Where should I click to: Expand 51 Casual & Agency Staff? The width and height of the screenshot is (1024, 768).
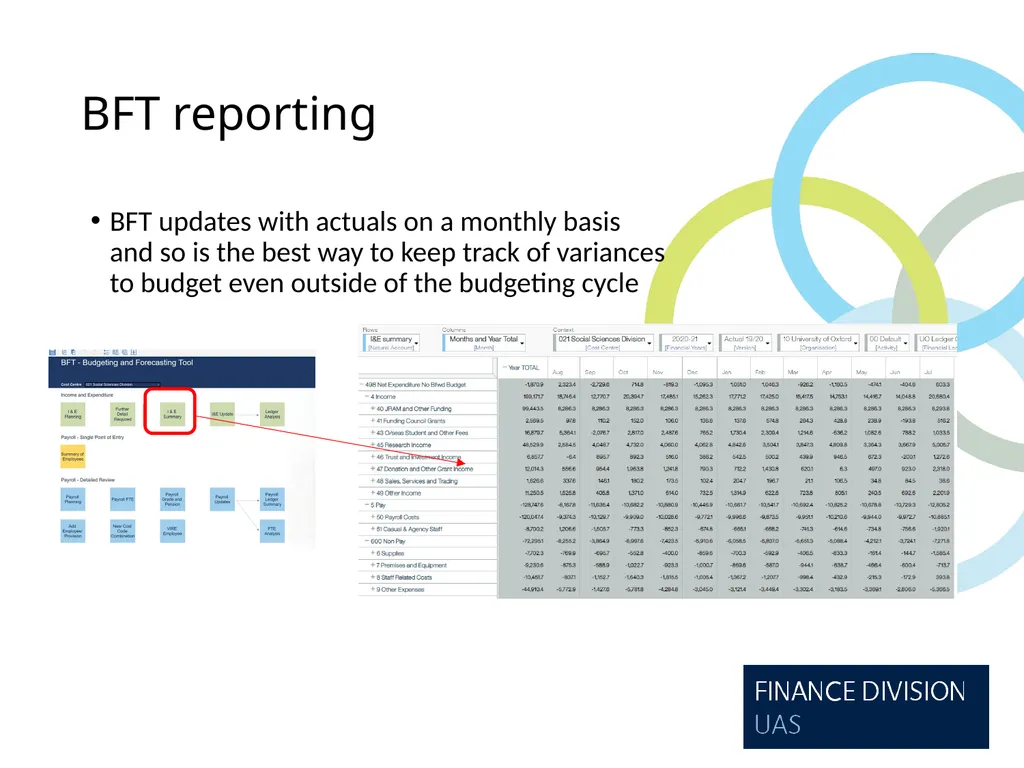pos(373,529)
